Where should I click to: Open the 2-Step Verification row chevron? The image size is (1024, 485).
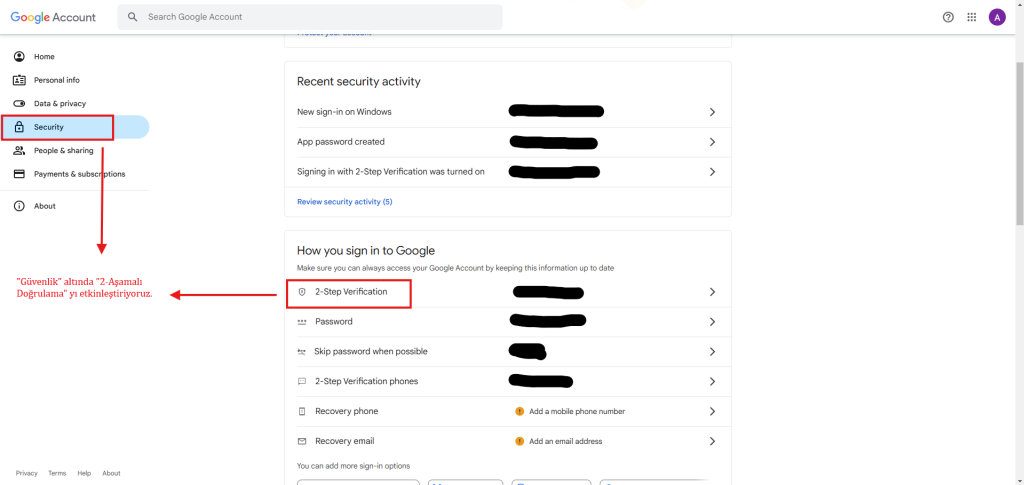tap(712, 292)
